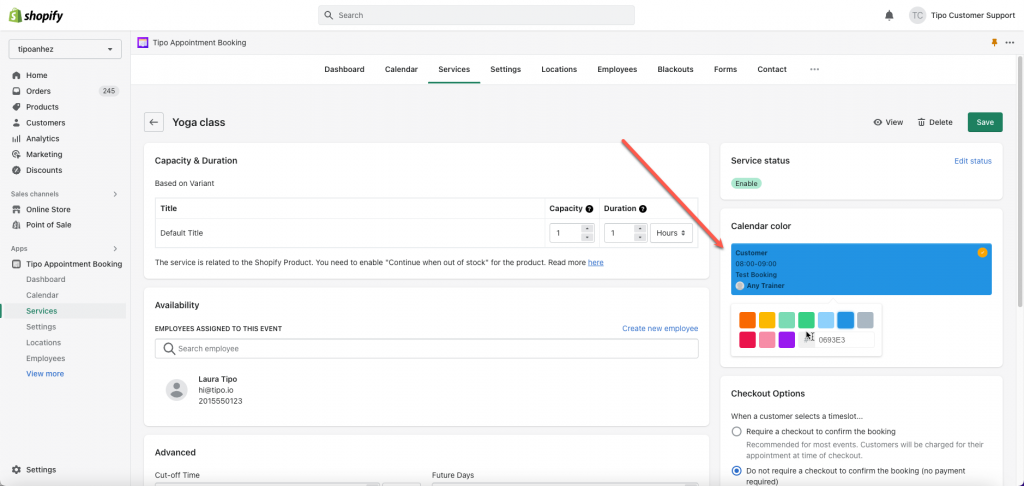Image resolution: width=1024 pixels, height=486 pixels.
Task: Increase the Duration stepper value
Action: point(641,229)
